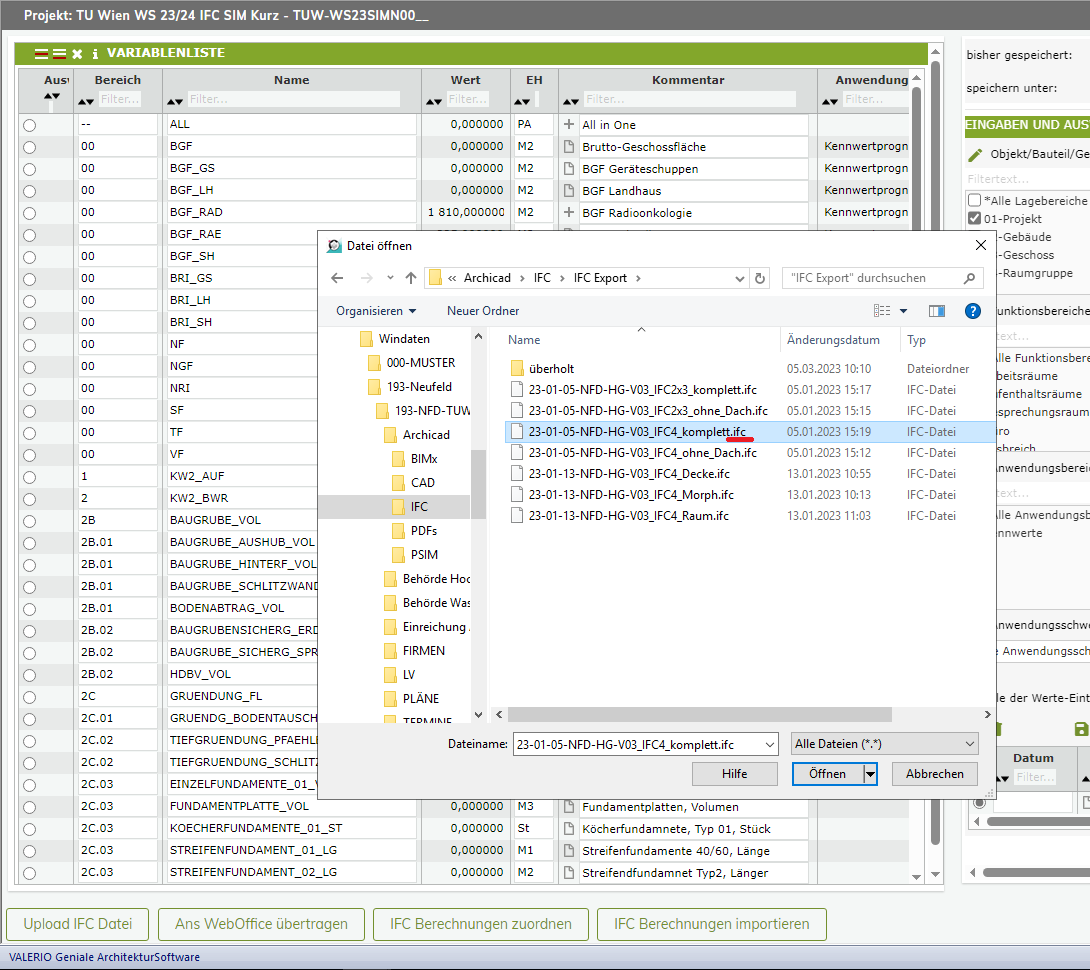Click the Upload IFC Datei button
The width and height of the screenshot is (1090, 970).
pyautogui.click(x=77, y=924)
